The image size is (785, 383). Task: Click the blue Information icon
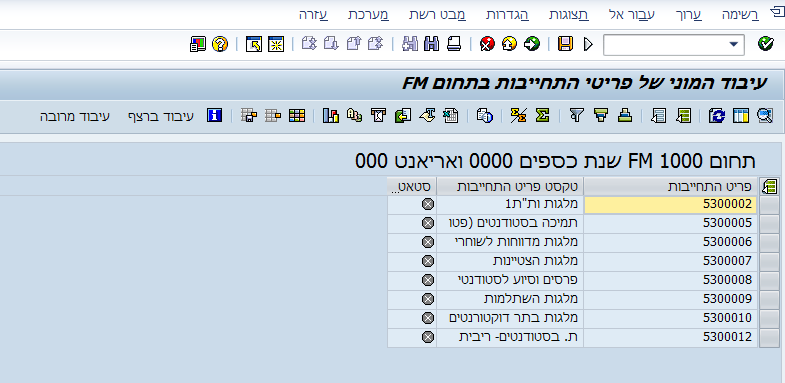click(x=214, y=116)
